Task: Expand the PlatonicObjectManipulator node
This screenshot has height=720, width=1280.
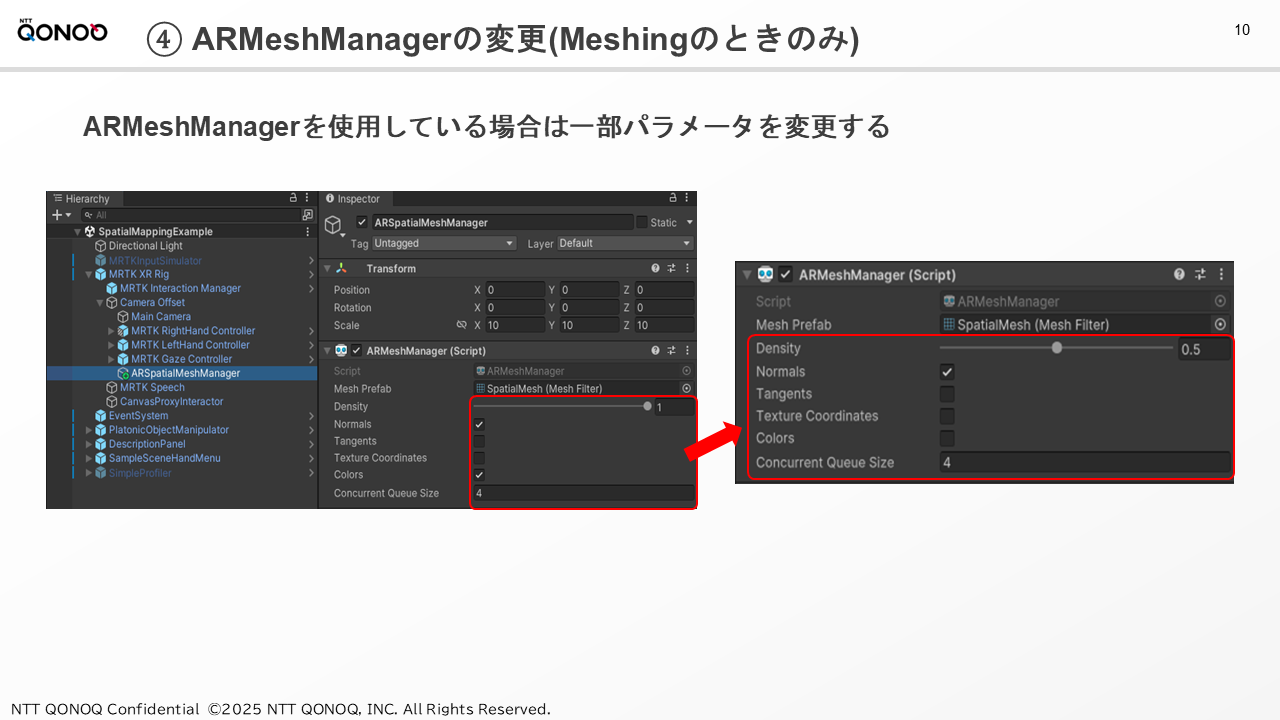Action: (89, 430)
